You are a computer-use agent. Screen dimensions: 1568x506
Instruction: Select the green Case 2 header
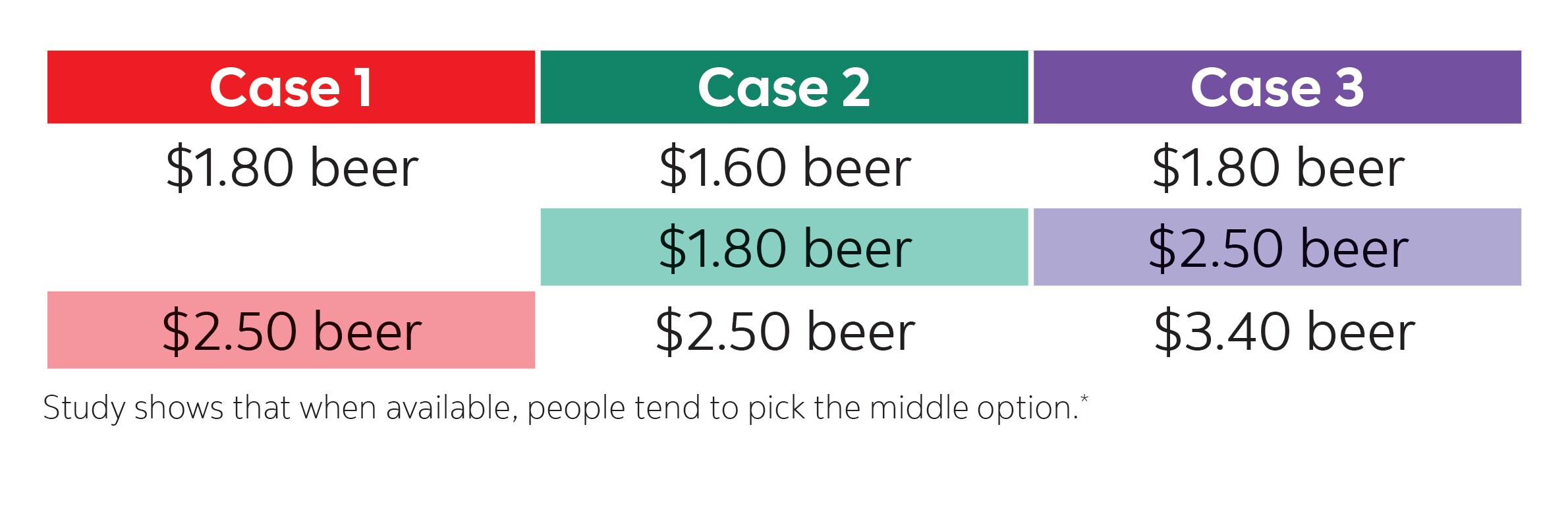tap(784, 87)
